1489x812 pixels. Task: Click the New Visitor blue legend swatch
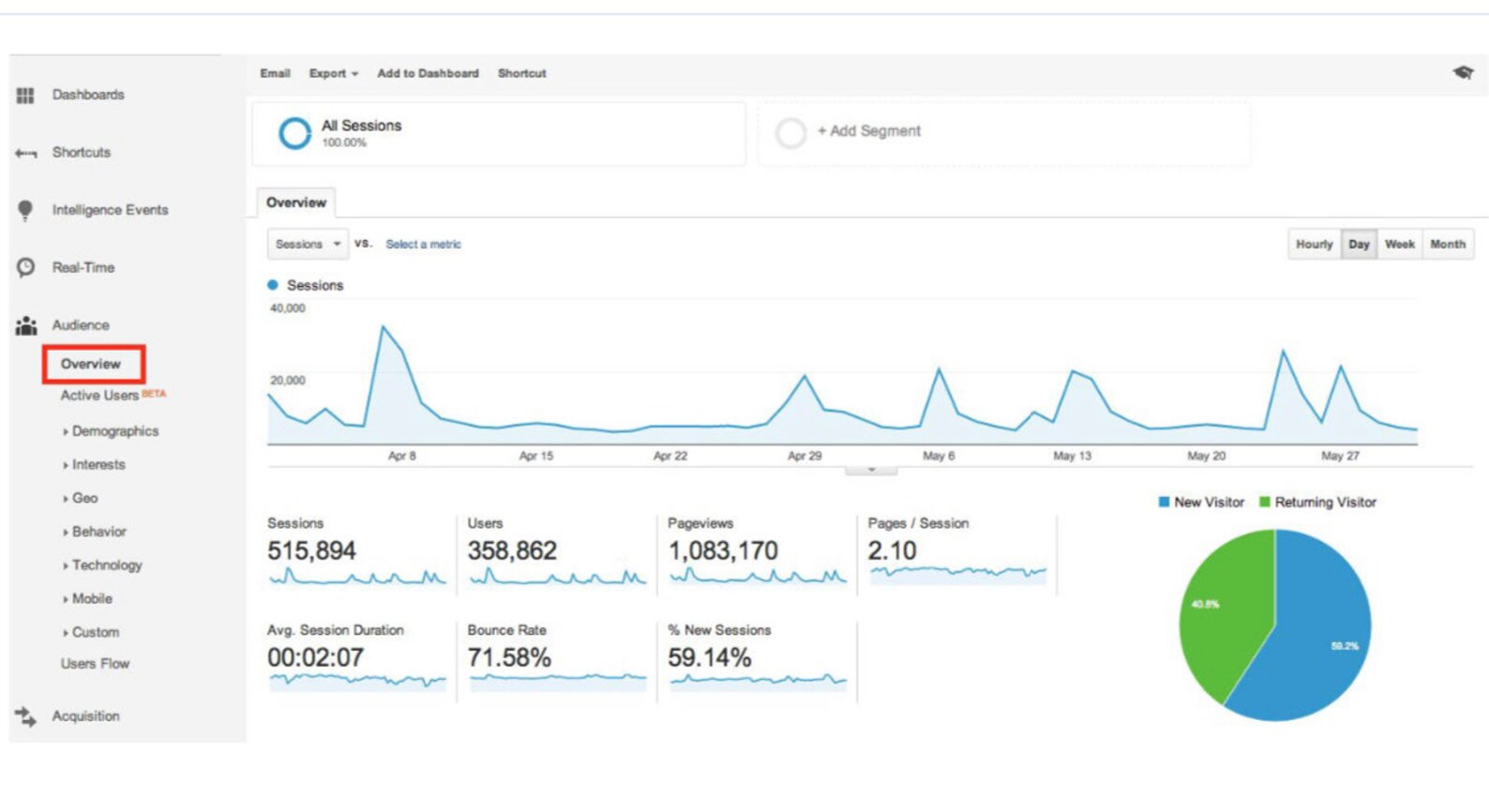click(x=1164, y=503)
